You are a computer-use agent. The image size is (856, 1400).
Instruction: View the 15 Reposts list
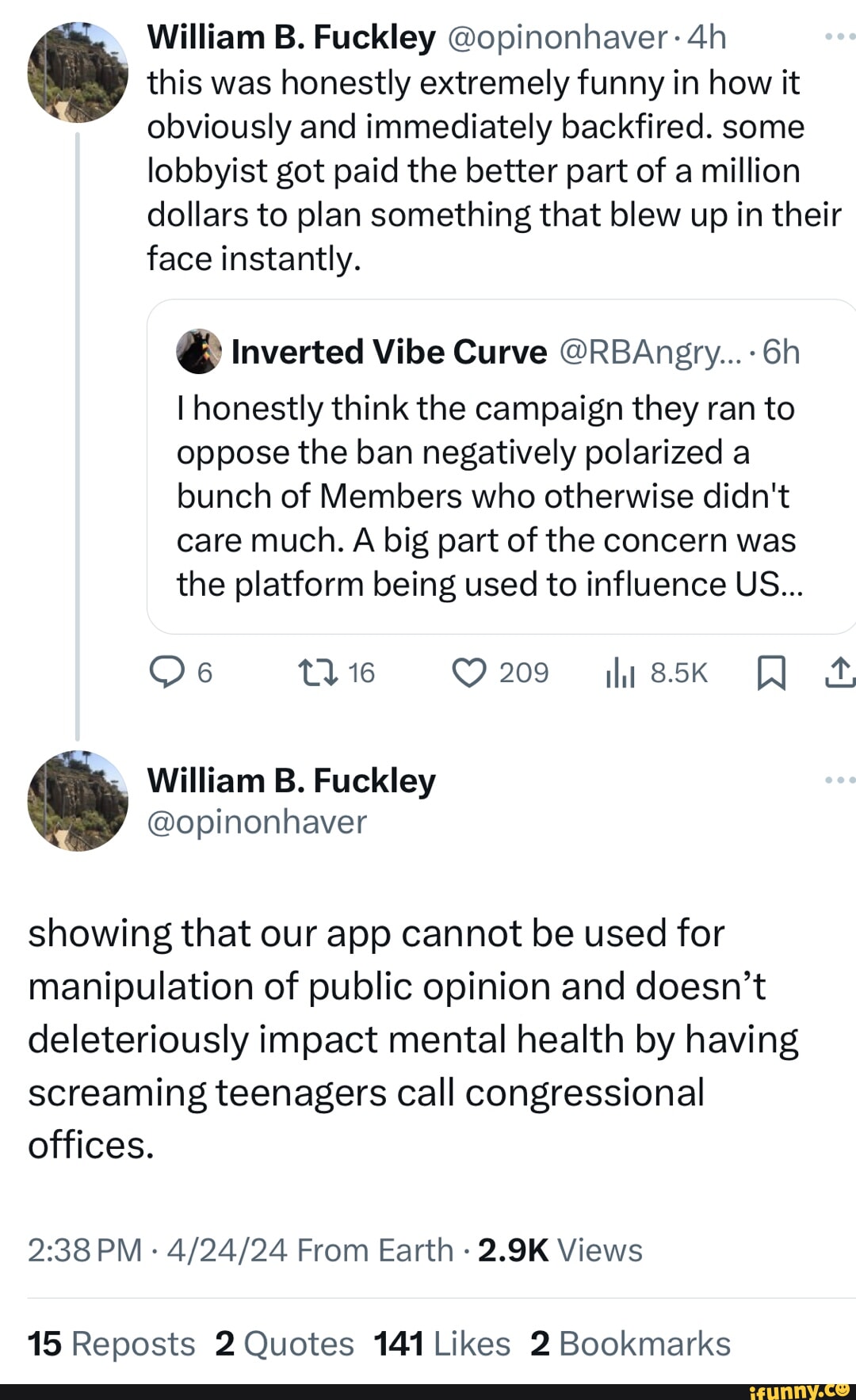point(111,1344)
